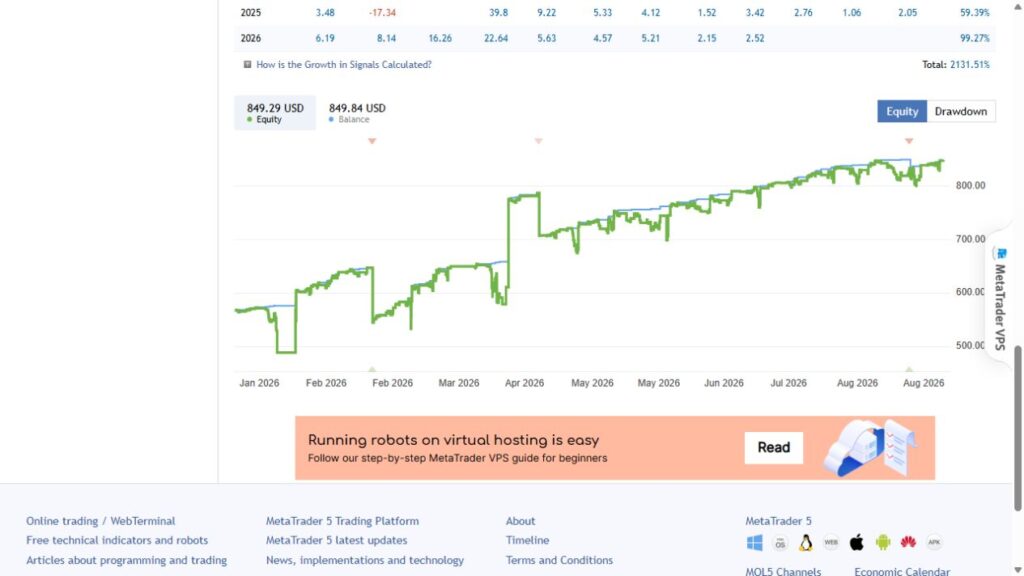Open Online trading / WebTerminal link
This screenshot has height=576, width=1024.
pyautogui.click(x=101, y=520)
